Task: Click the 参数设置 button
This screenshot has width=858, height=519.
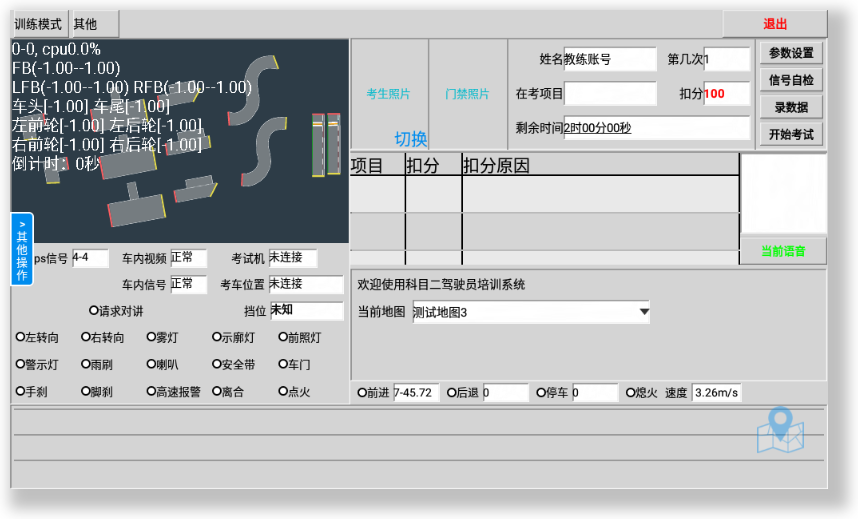Action: point(791,53)
